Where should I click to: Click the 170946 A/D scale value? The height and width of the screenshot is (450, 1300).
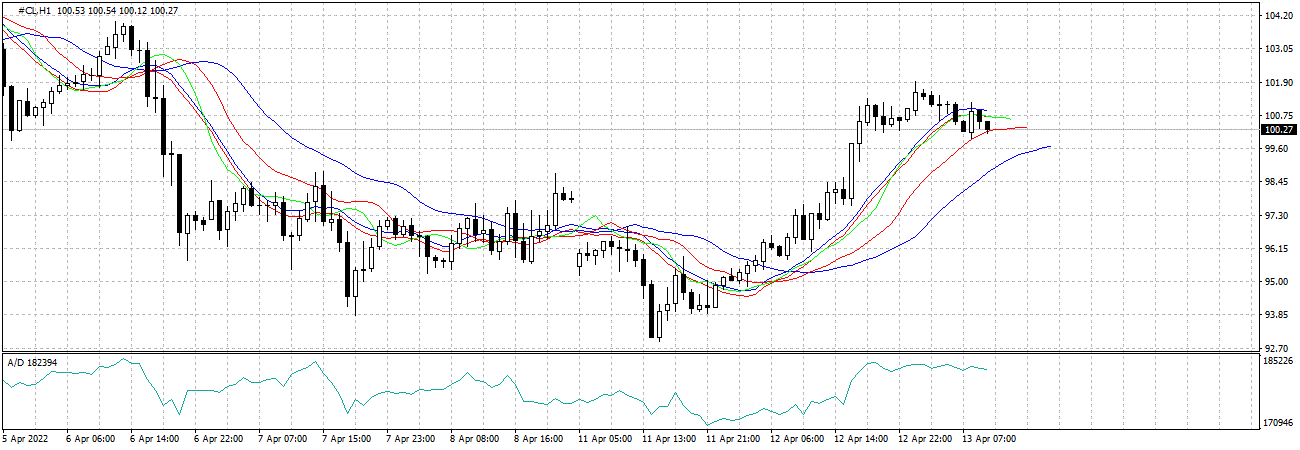(1279, 424)
